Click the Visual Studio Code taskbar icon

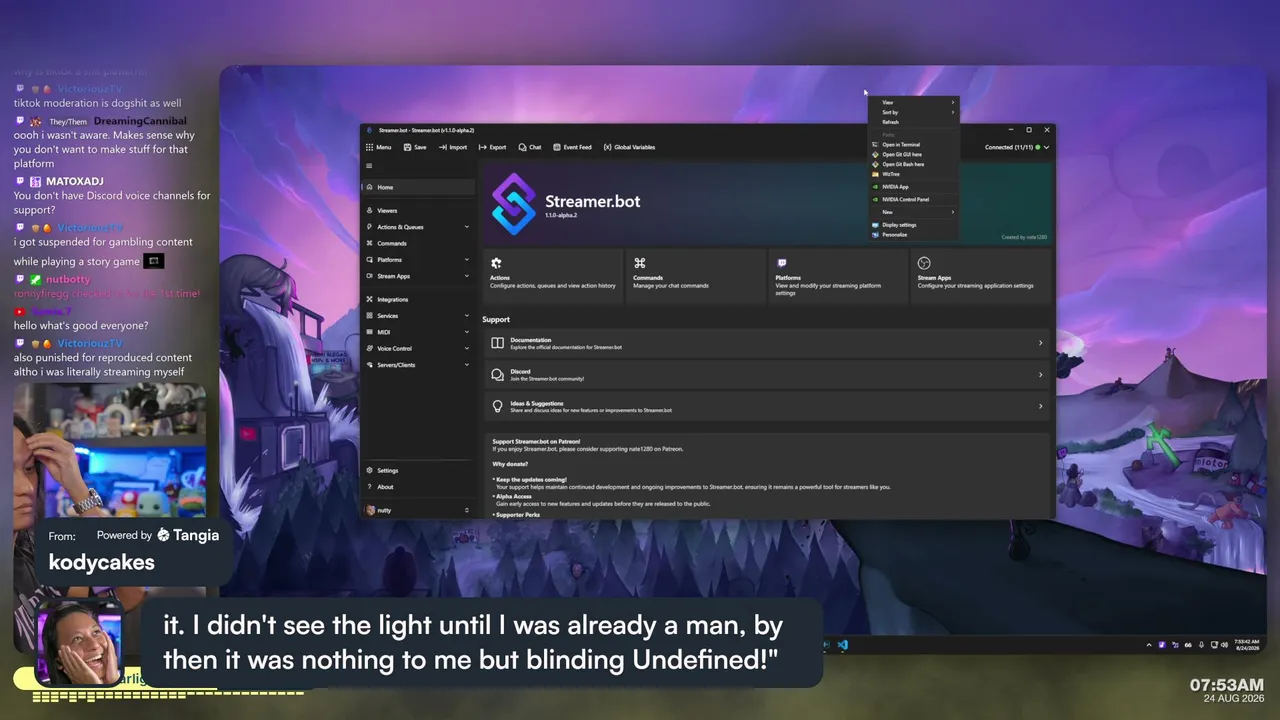[x=843, y=645]
